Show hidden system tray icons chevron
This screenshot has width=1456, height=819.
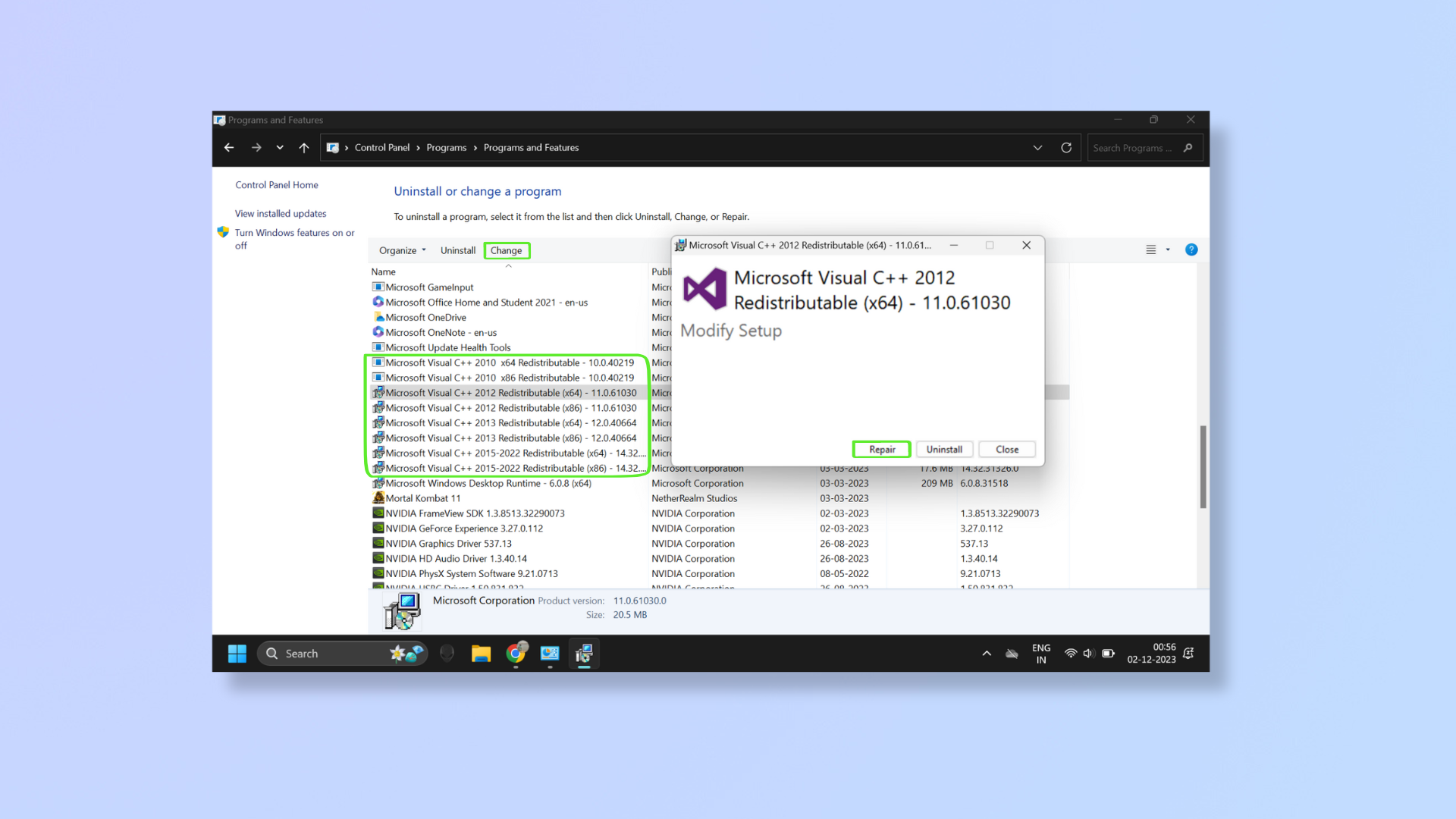click(x=987, y=654)
